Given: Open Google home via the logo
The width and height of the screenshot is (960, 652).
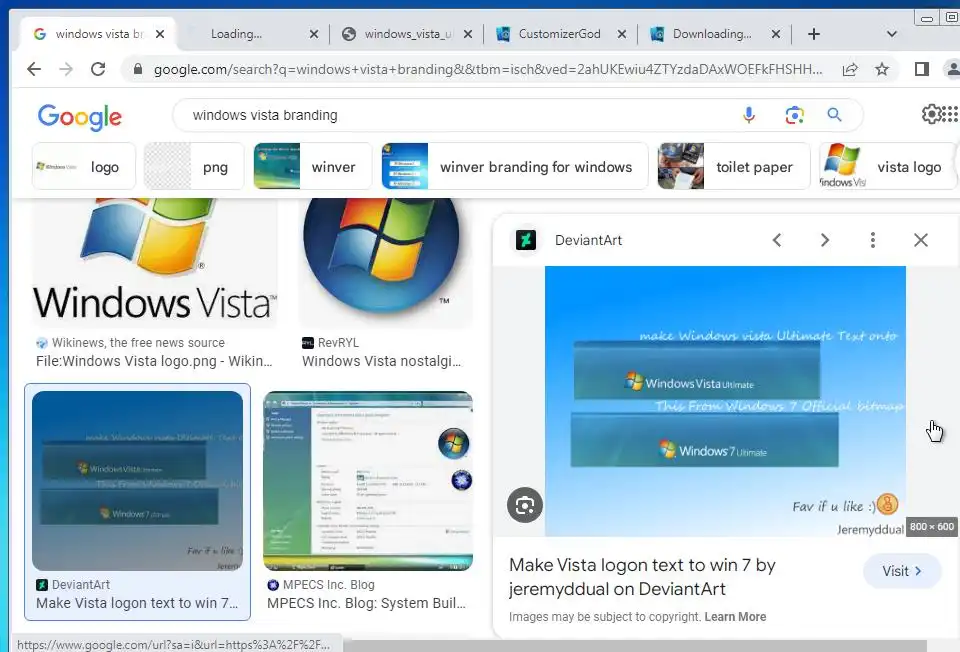Looking at the screenshot, I should (x=80, y=116).
